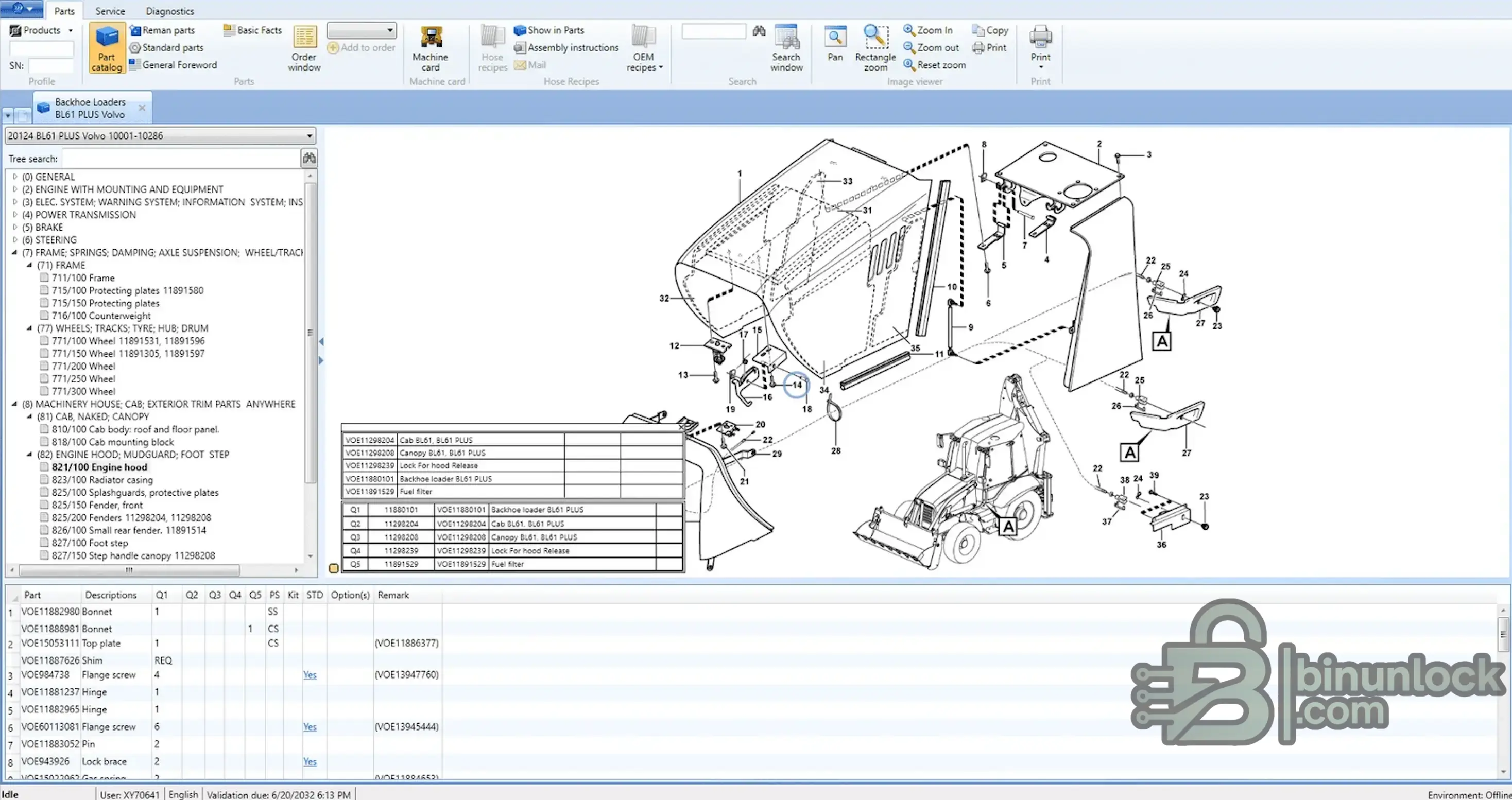Collapse the (7) FRAME; SPRINGS node
The image size is (1512, 800).
coord(14,252)
